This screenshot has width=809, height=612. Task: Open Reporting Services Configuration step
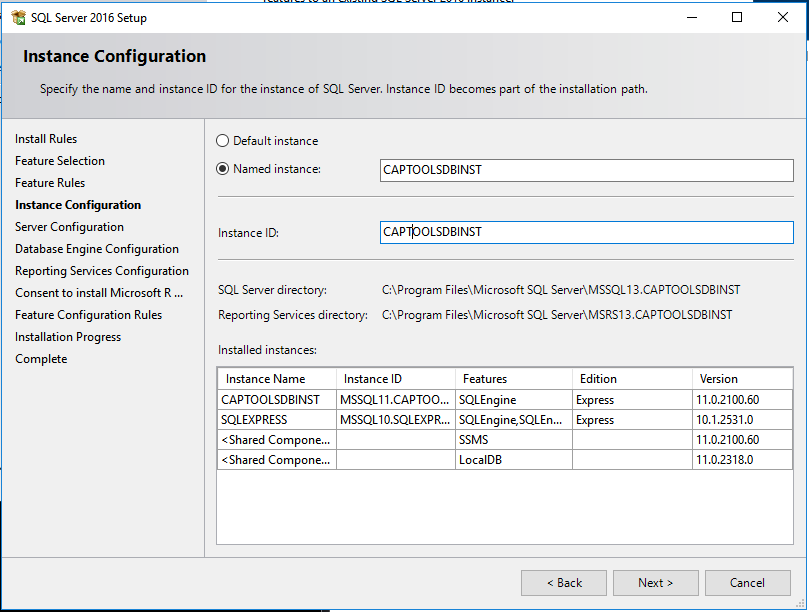pyautogui.click(x=102, y=270)
